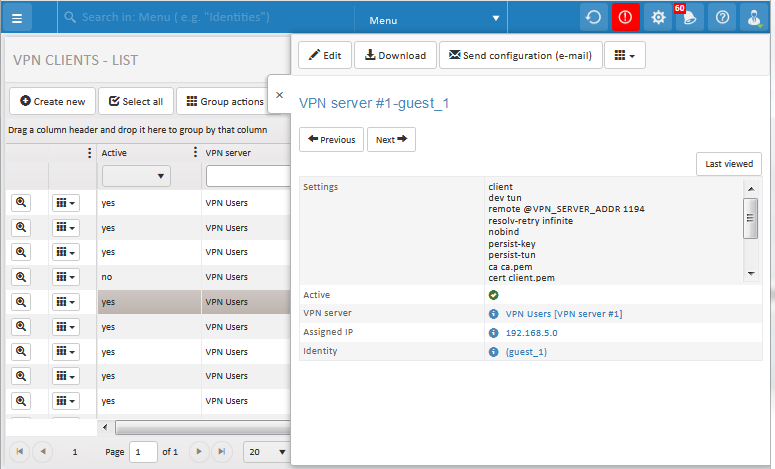Open the VPN Users [VPN server #1] link
This screenshot has width=775, height=469.
click(563, 314)
